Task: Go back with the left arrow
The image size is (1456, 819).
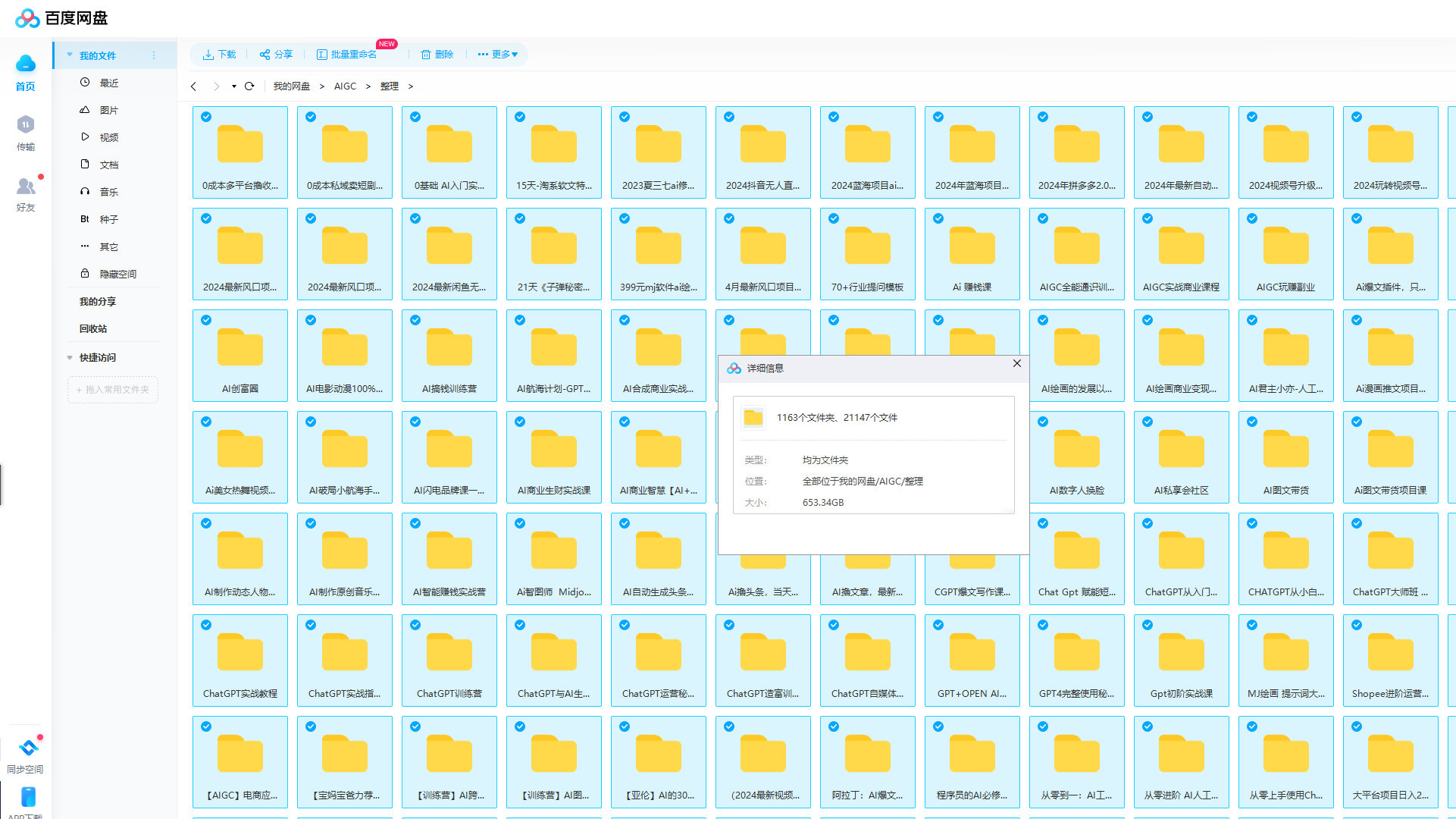Action: coord(194,86)
